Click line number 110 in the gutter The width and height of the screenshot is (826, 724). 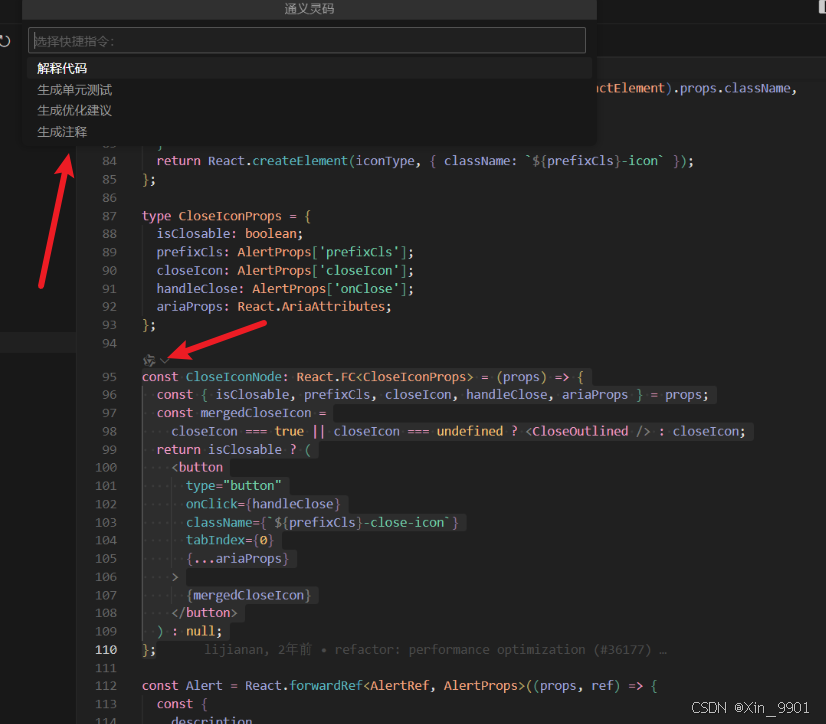(x=106, y=650)
